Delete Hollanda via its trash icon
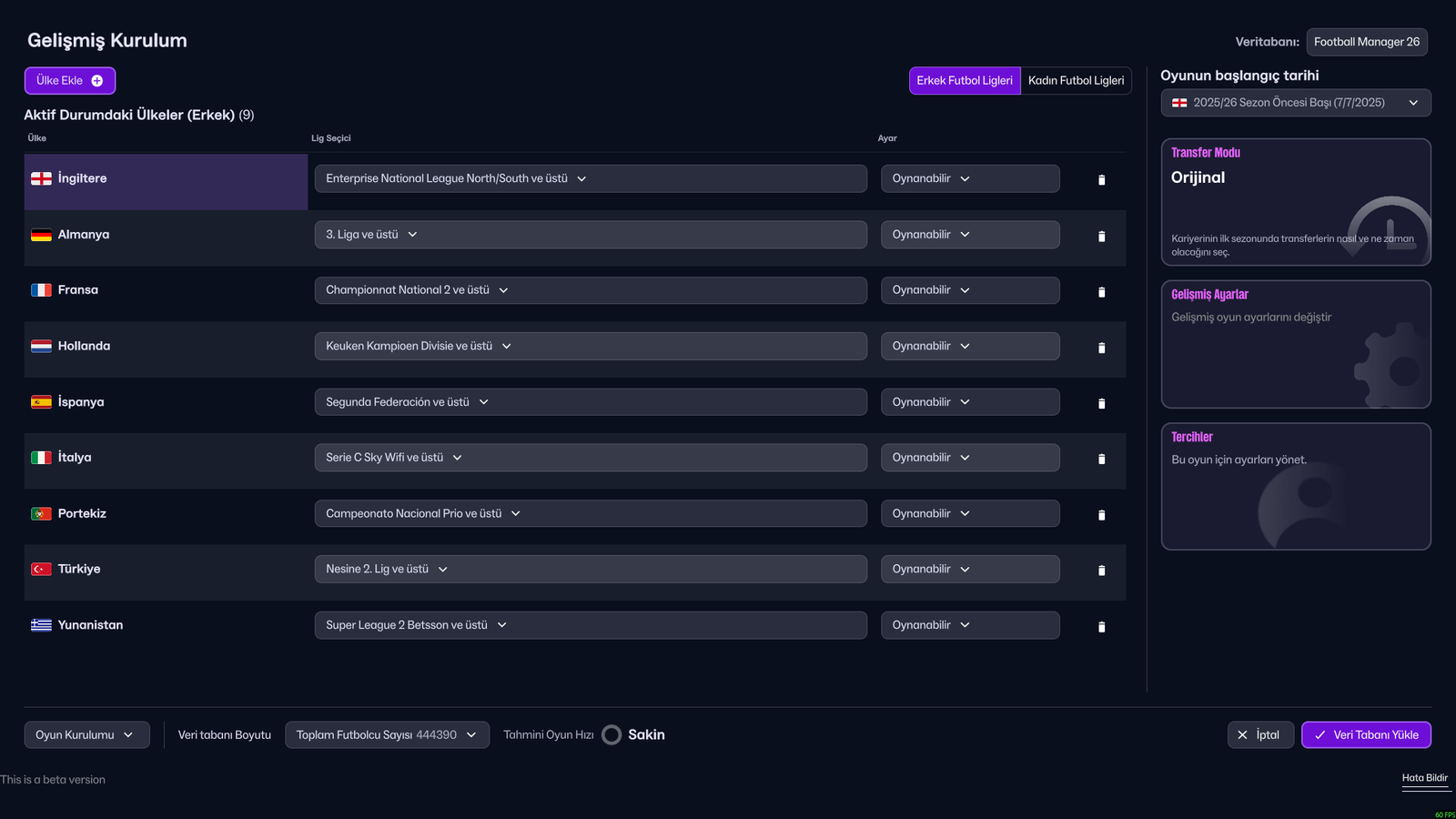1456x819 pixels. pos(1101,348)
